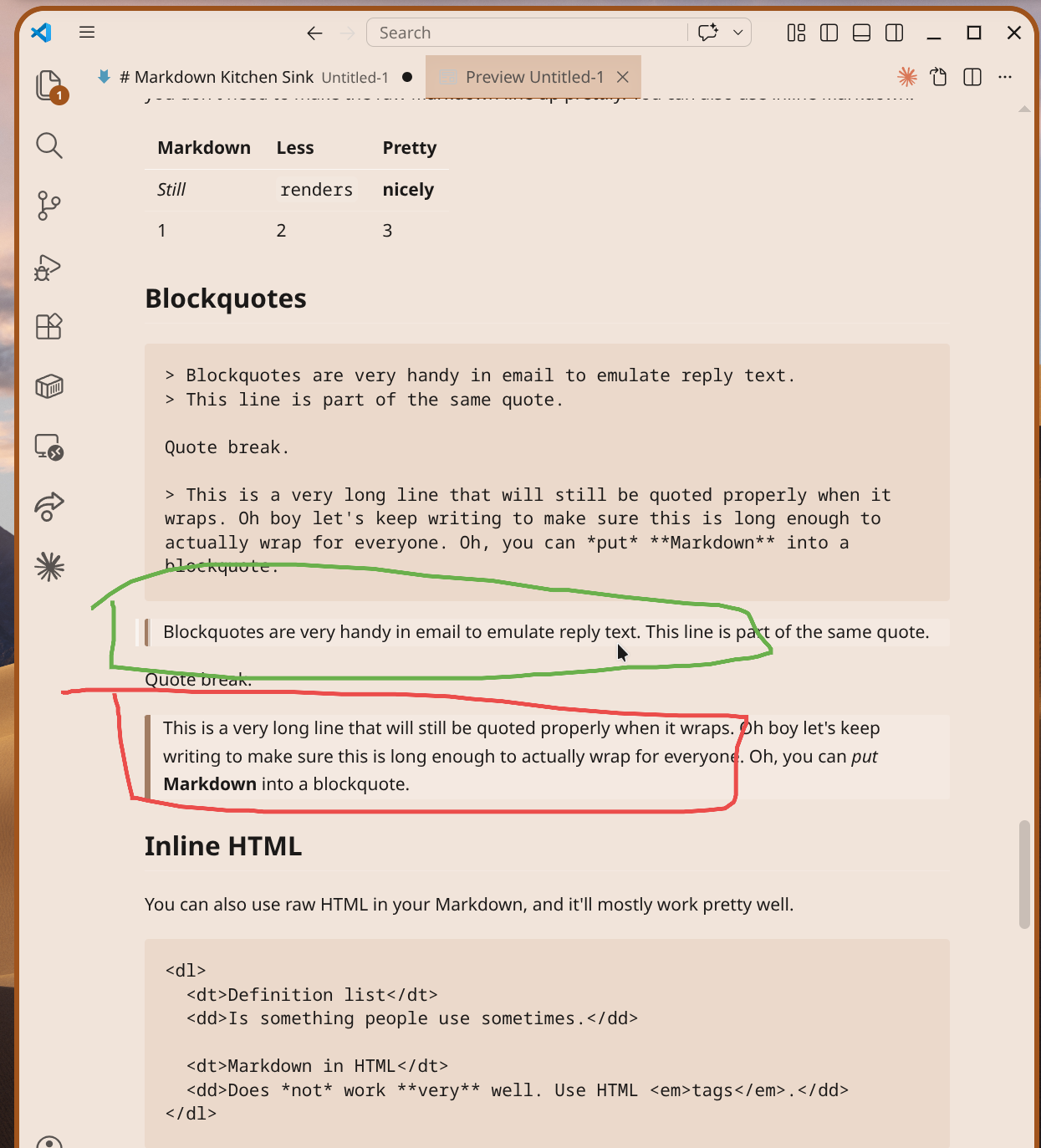Screen dimensions: 1041x1148
Task: Expand the chat dropdown chevron
Action: point(738,33)
